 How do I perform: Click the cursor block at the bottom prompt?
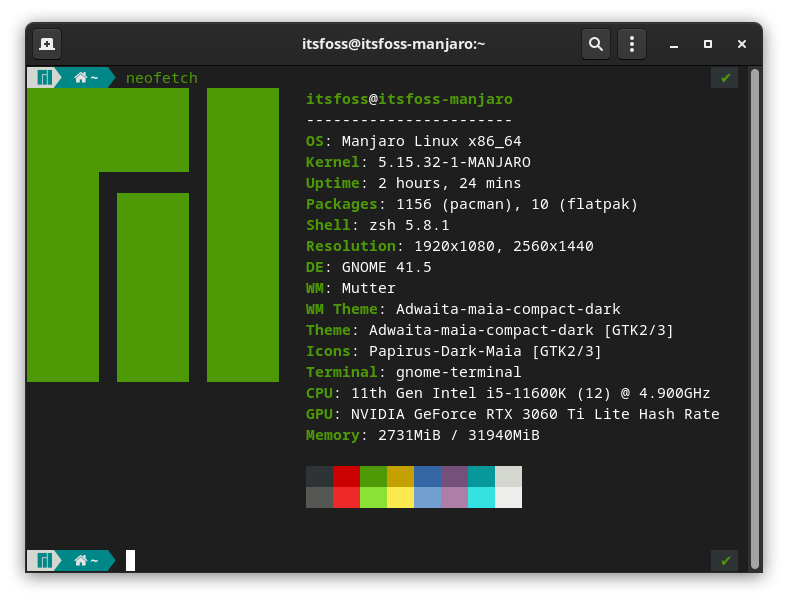click(130, 561)
